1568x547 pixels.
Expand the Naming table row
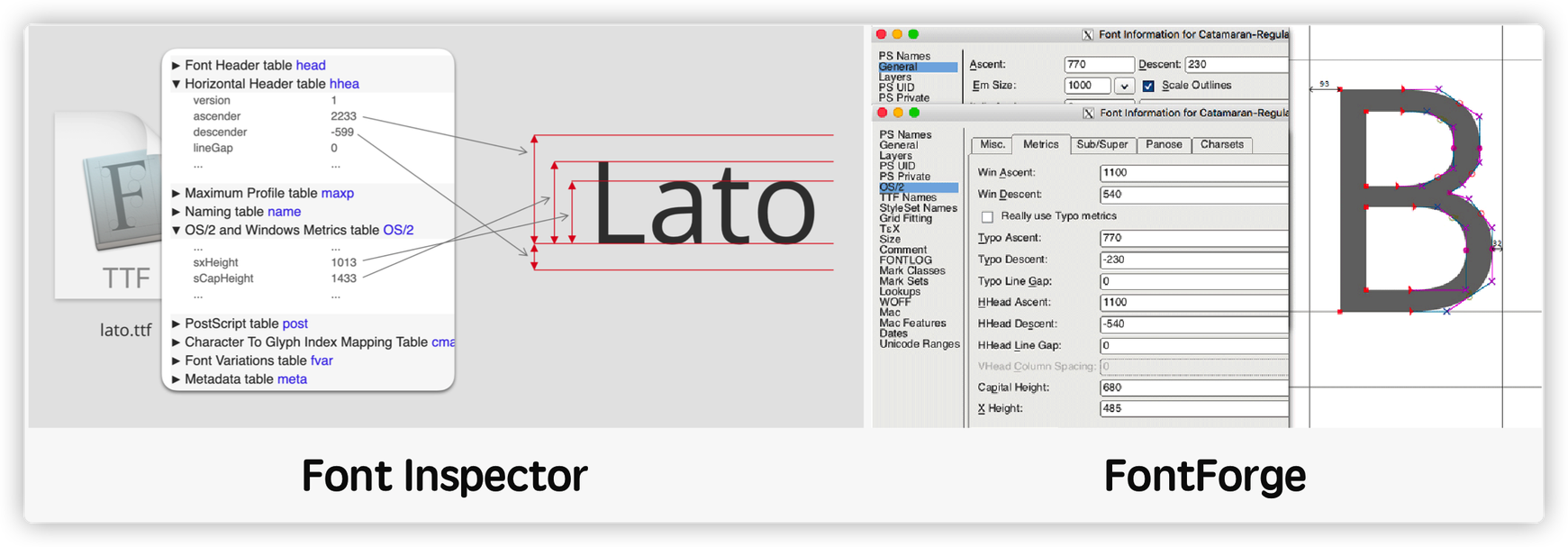(177, 212)
